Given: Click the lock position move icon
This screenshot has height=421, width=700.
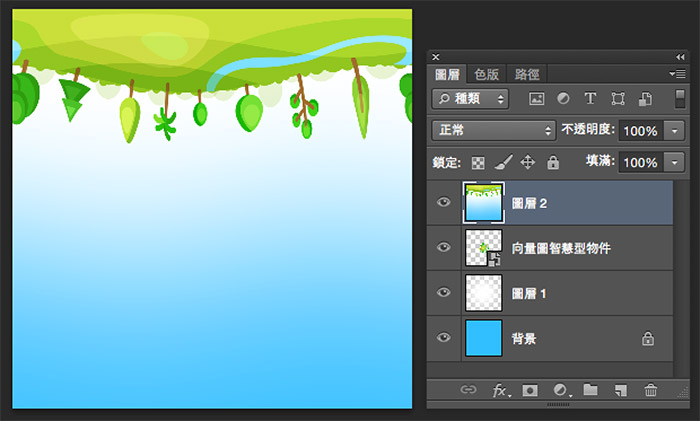Looking at the screenshot, I should (x=528, y=162).
